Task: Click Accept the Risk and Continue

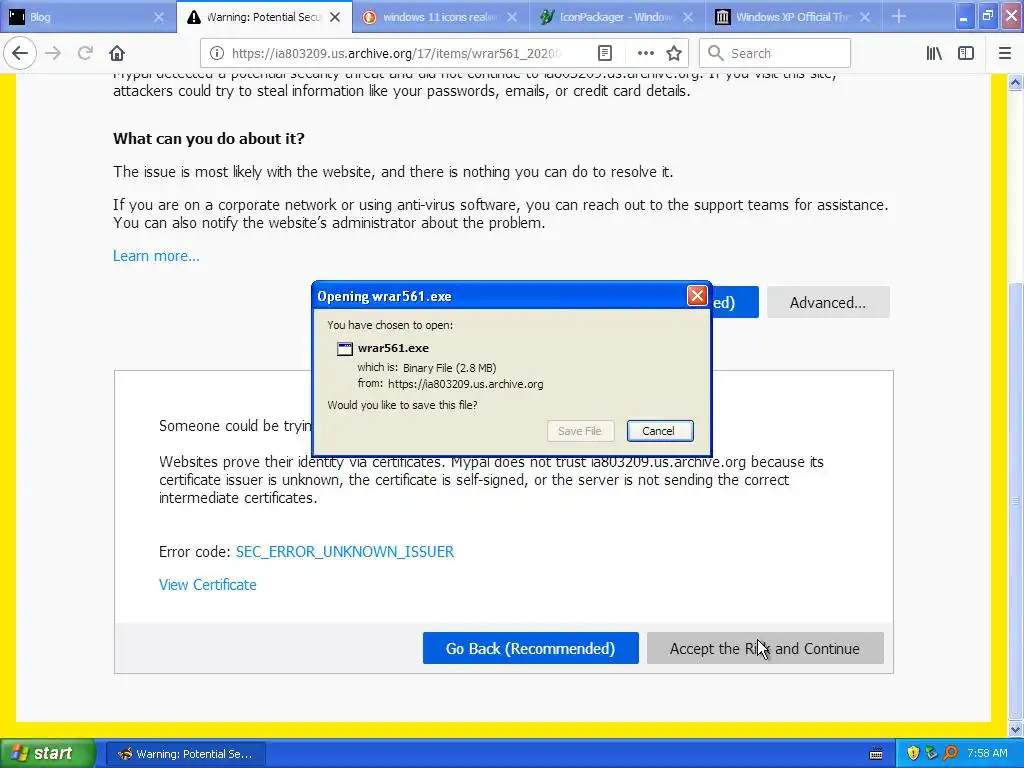Action: coord(765,648)
